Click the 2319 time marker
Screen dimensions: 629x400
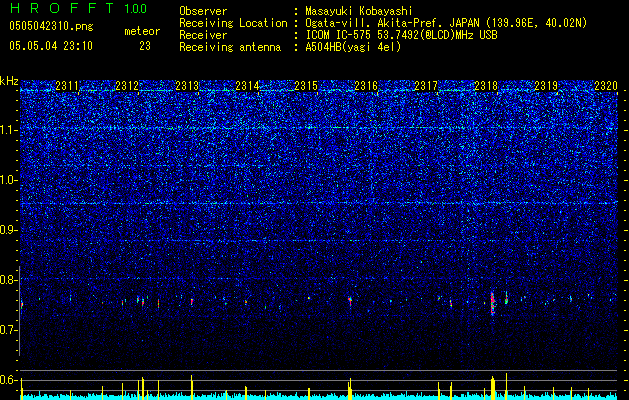[x=546, y=85]
